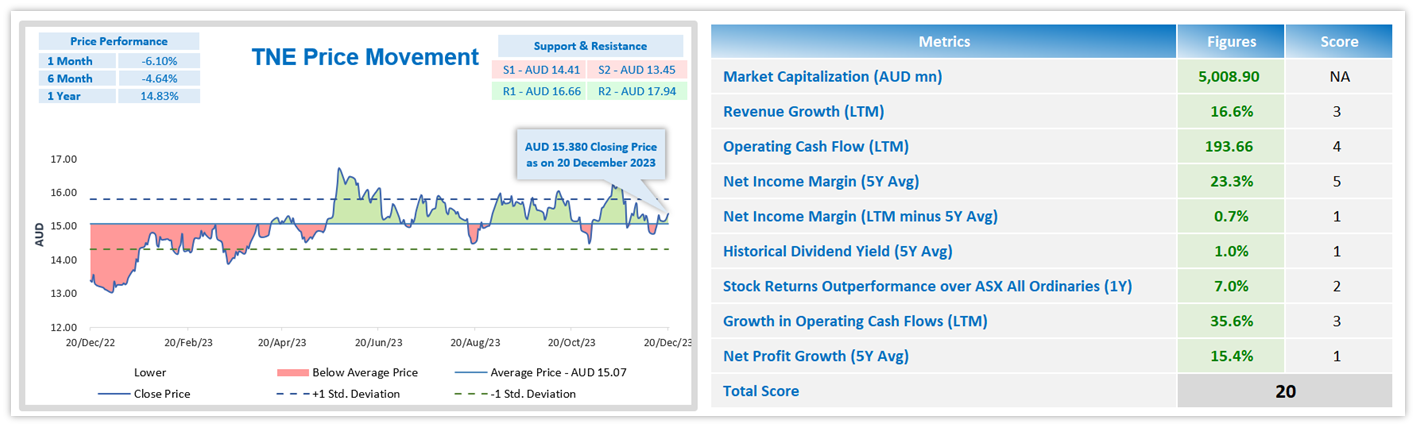Select the -6.10% performance value

coord(159,60)
